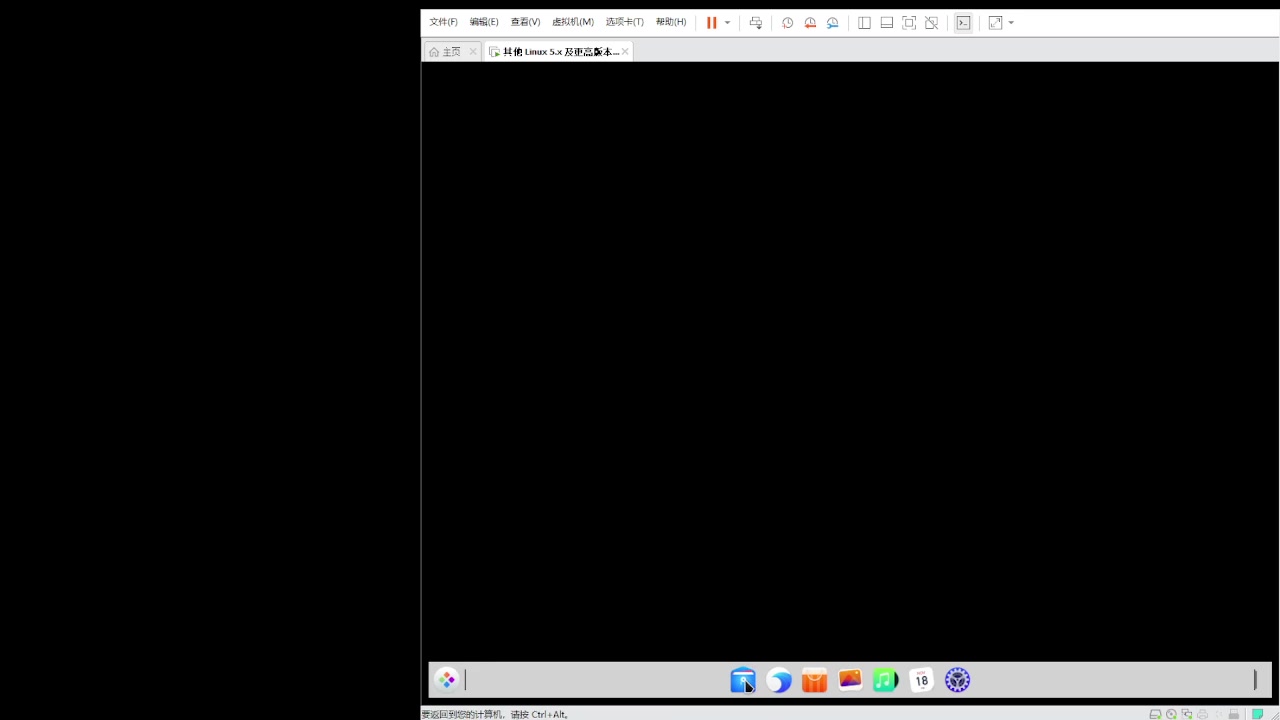Image resolution: width=1280 pixels, height=720 pixels.
Task: Open the app store from the dock
Action: click(814, 680)
